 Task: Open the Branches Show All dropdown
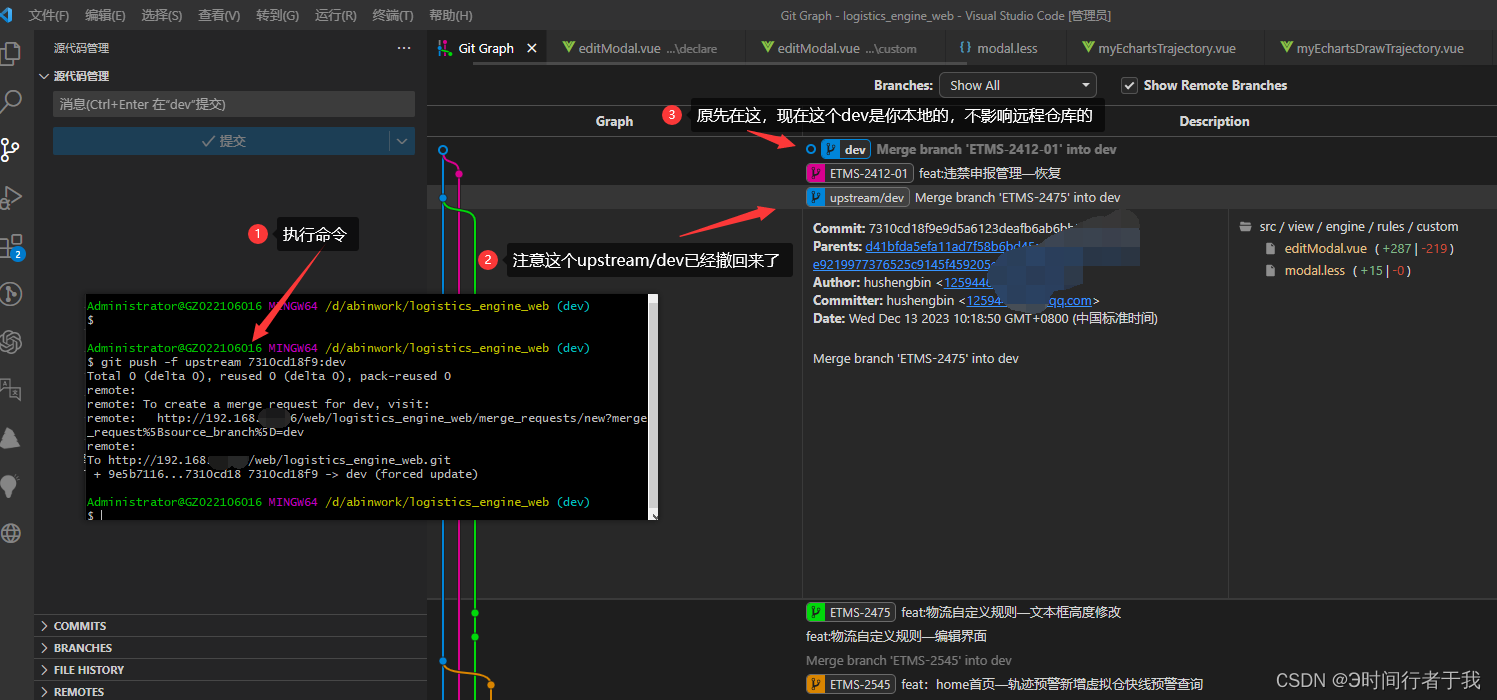click(1019, 85)
